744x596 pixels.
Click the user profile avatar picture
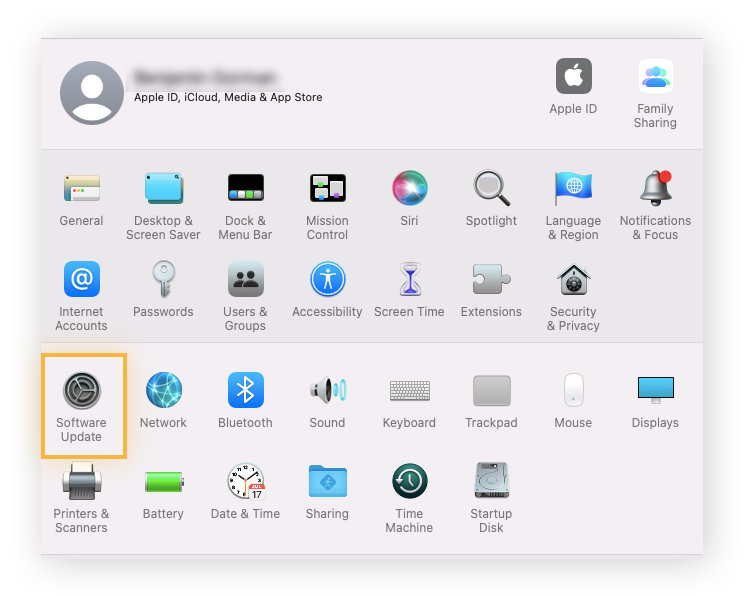[x=92, y=92]
